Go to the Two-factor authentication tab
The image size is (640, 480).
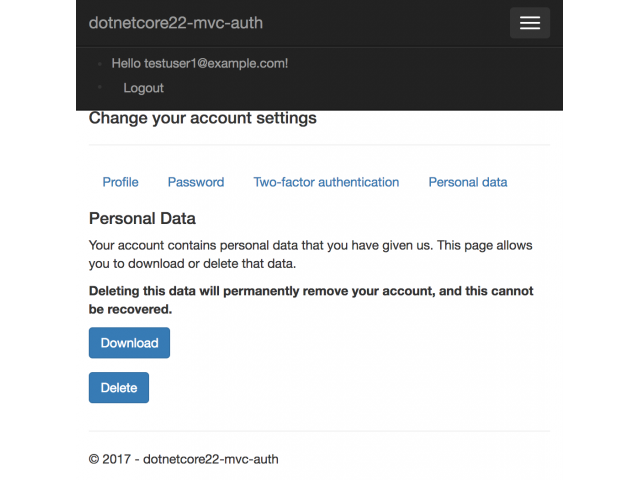pos(326,182)
